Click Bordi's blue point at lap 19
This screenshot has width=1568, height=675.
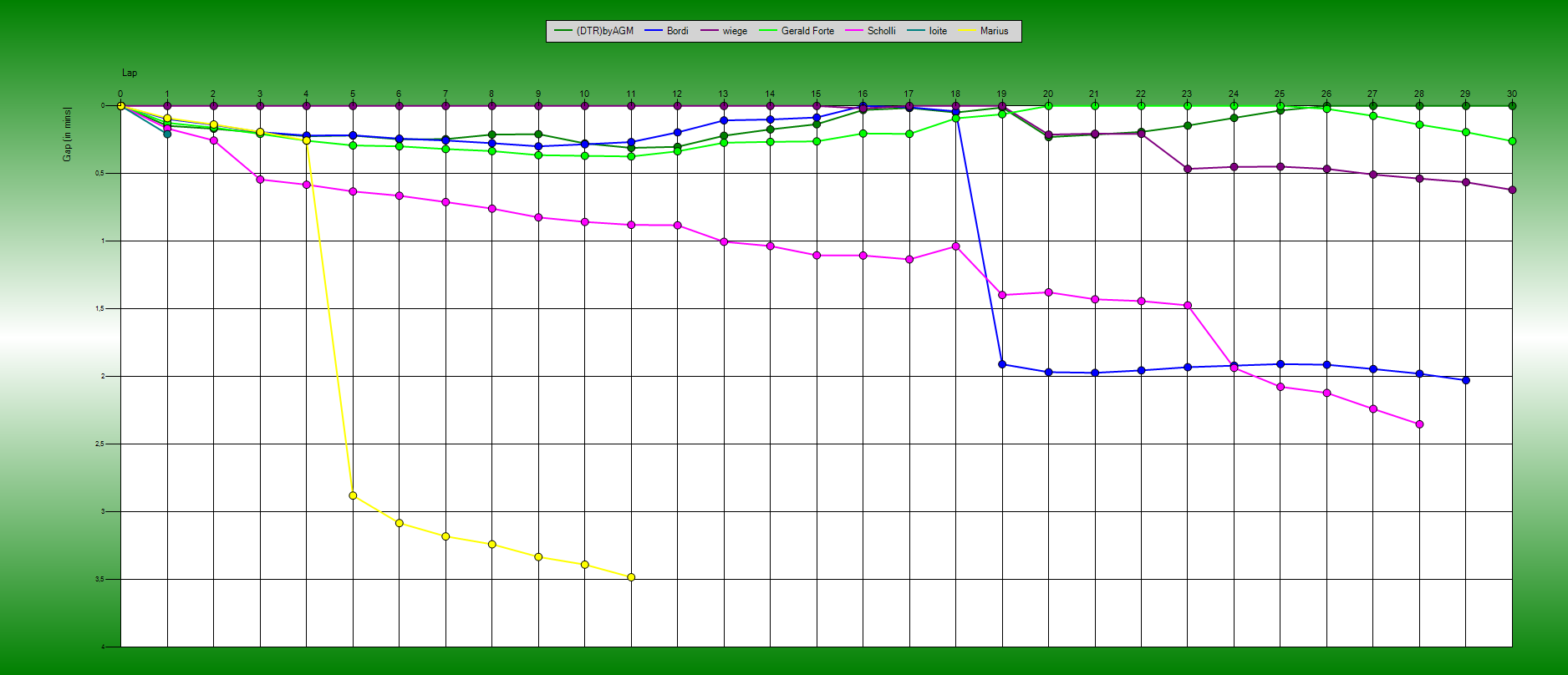coord(1002,364)
